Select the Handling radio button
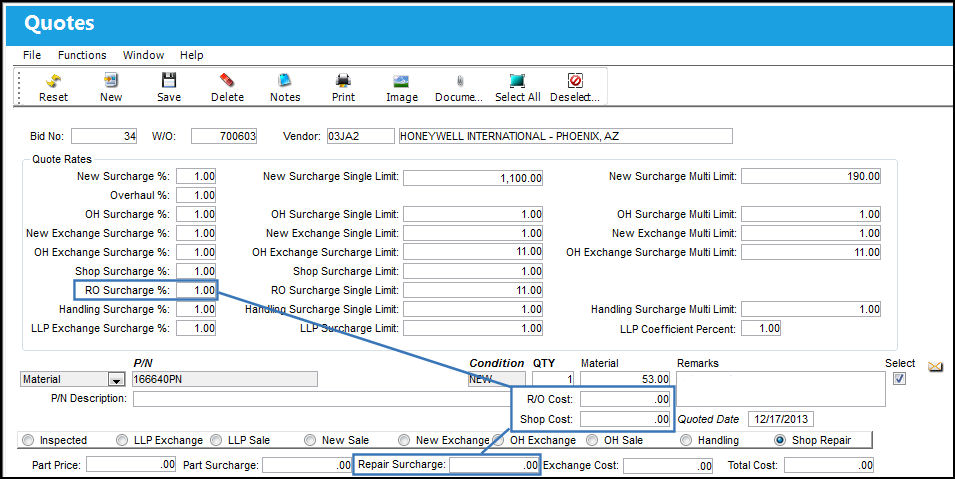 click(686, 440)
